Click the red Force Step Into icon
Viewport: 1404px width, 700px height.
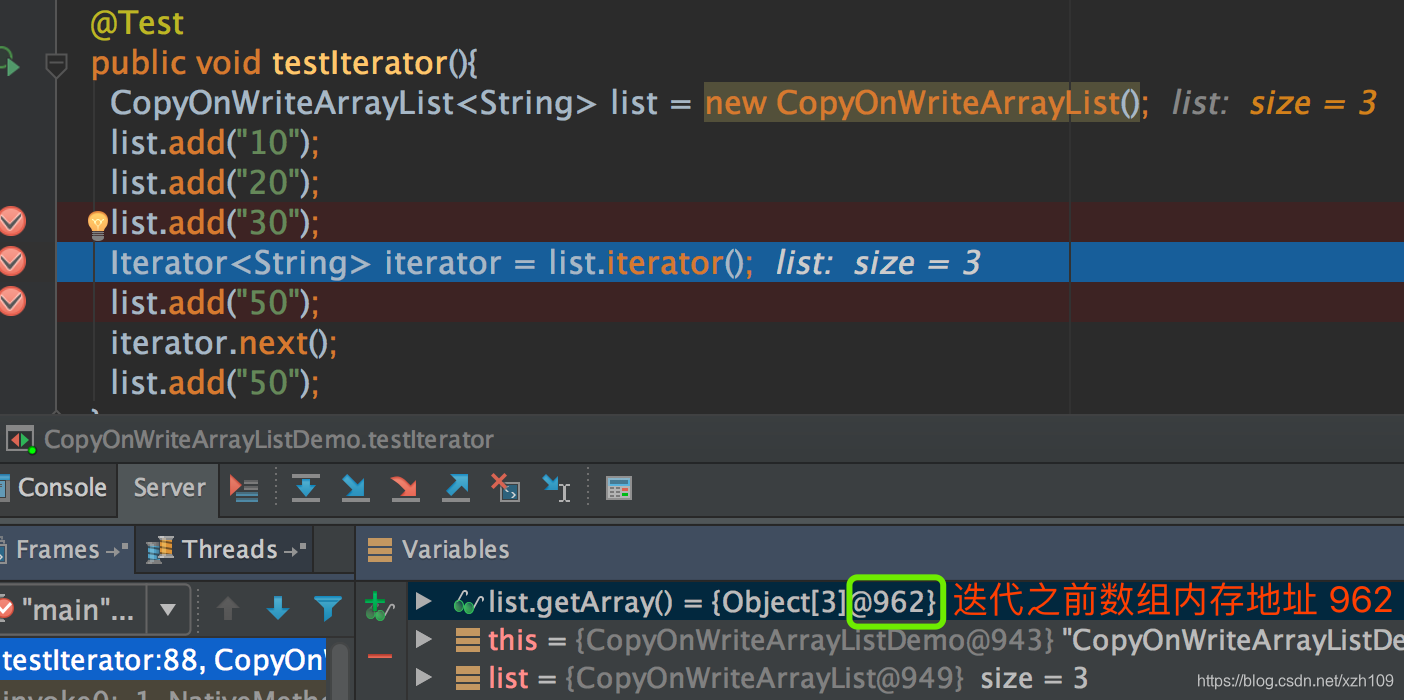(x=405, y=488)
